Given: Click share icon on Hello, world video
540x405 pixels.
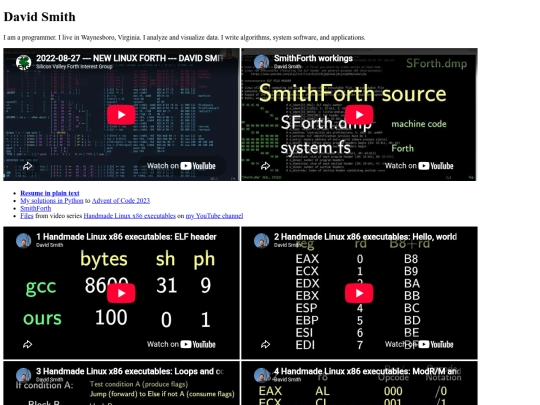Looking at the screenshot, I should tap(266, 344).
